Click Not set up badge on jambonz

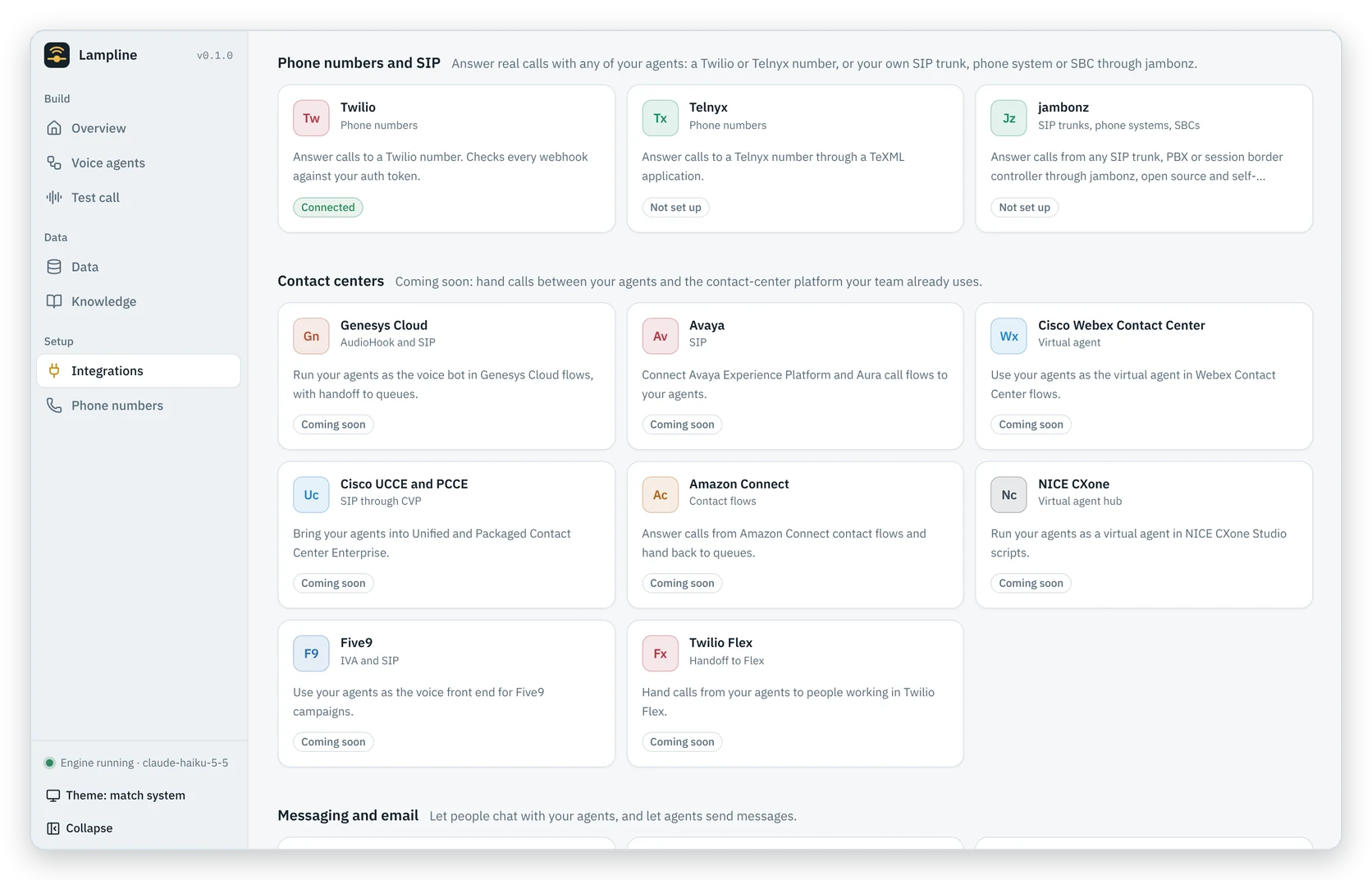point(1024,208)
